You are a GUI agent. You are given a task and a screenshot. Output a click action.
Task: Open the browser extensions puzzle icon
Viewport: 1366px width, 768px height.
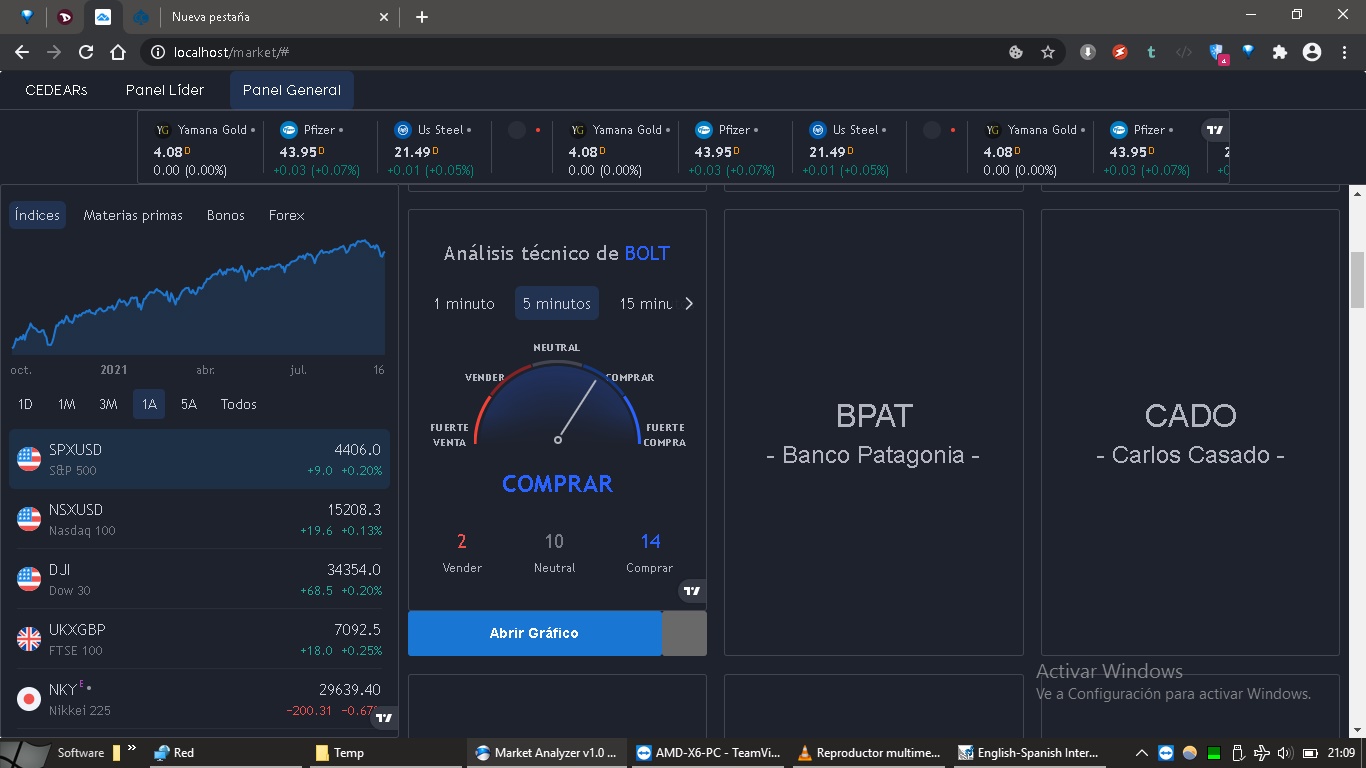1279,52
